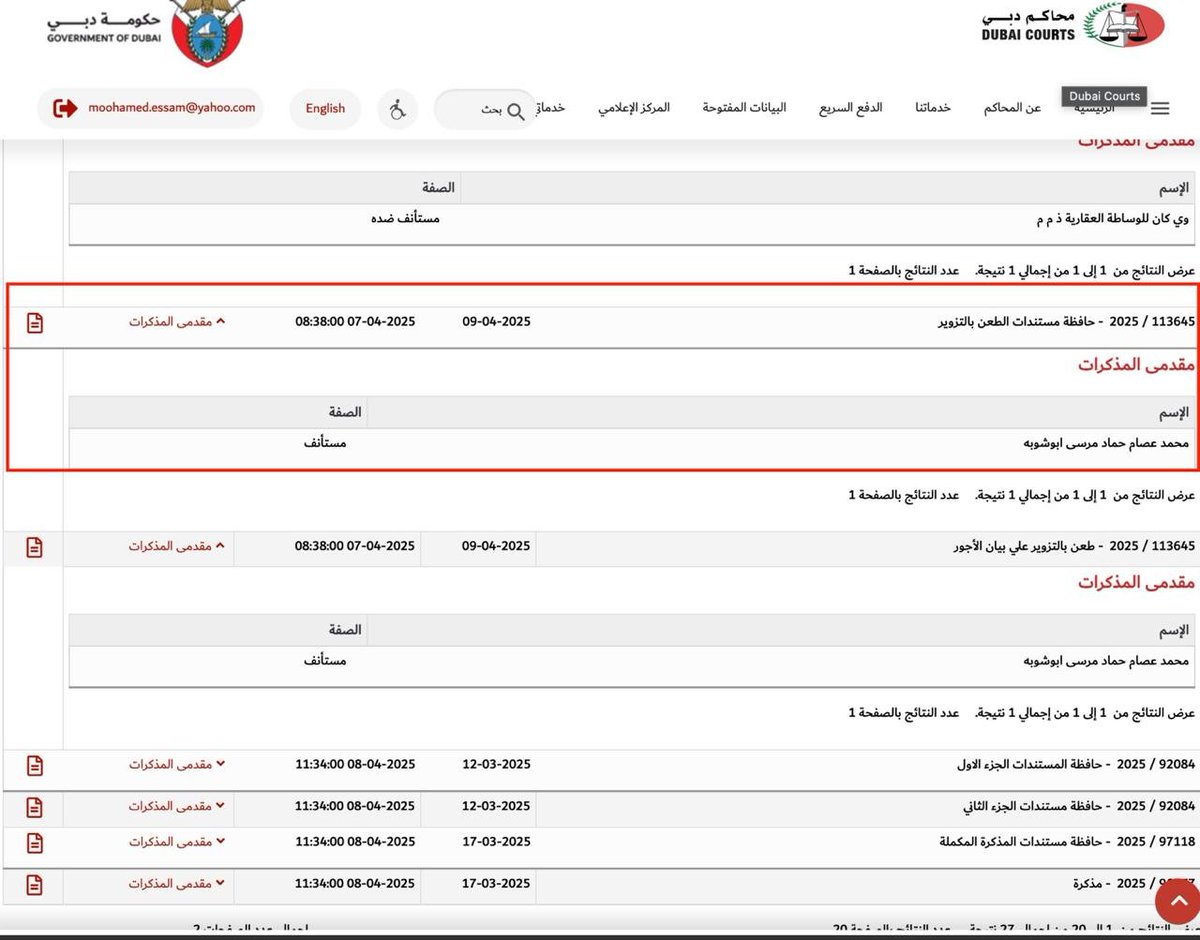The height and width of the screenshot is (940, 1200).
Task: Click the magnifier search icon
Action: click(516, 110)
